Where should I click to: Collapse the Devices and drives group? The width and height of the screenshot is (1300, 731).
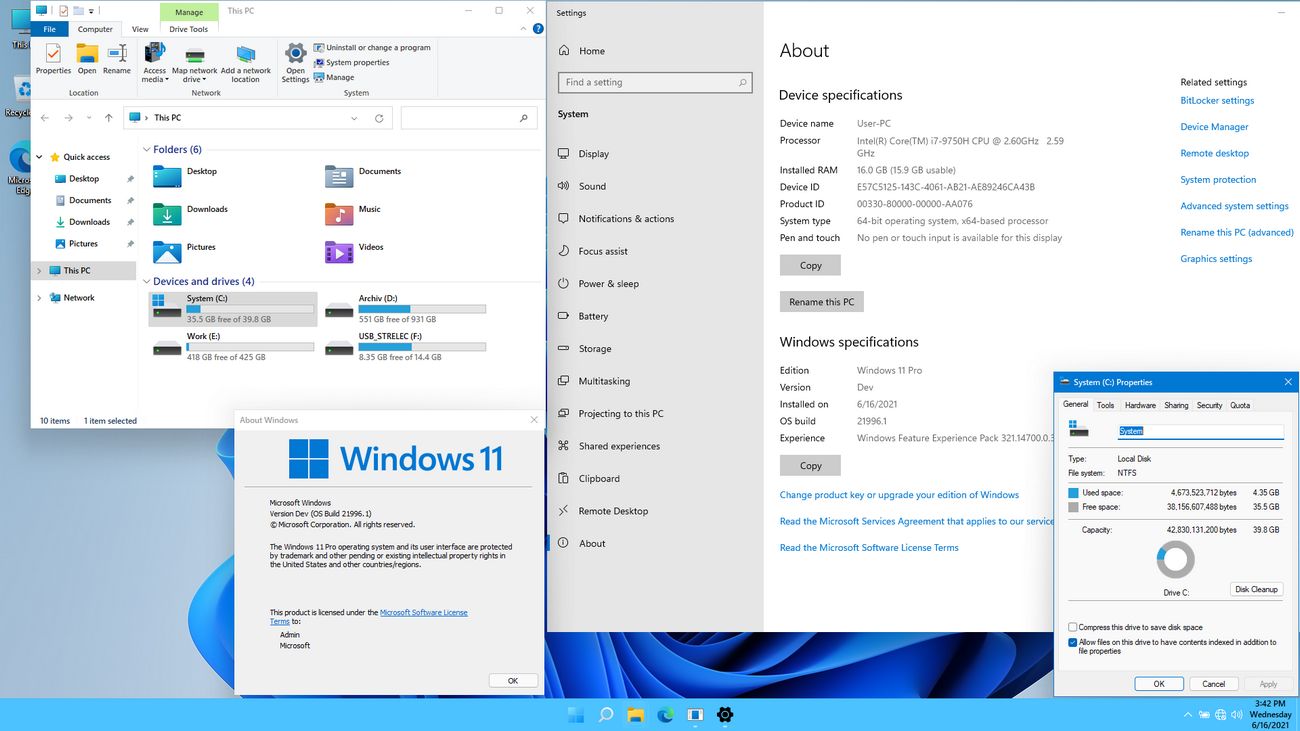147,282
